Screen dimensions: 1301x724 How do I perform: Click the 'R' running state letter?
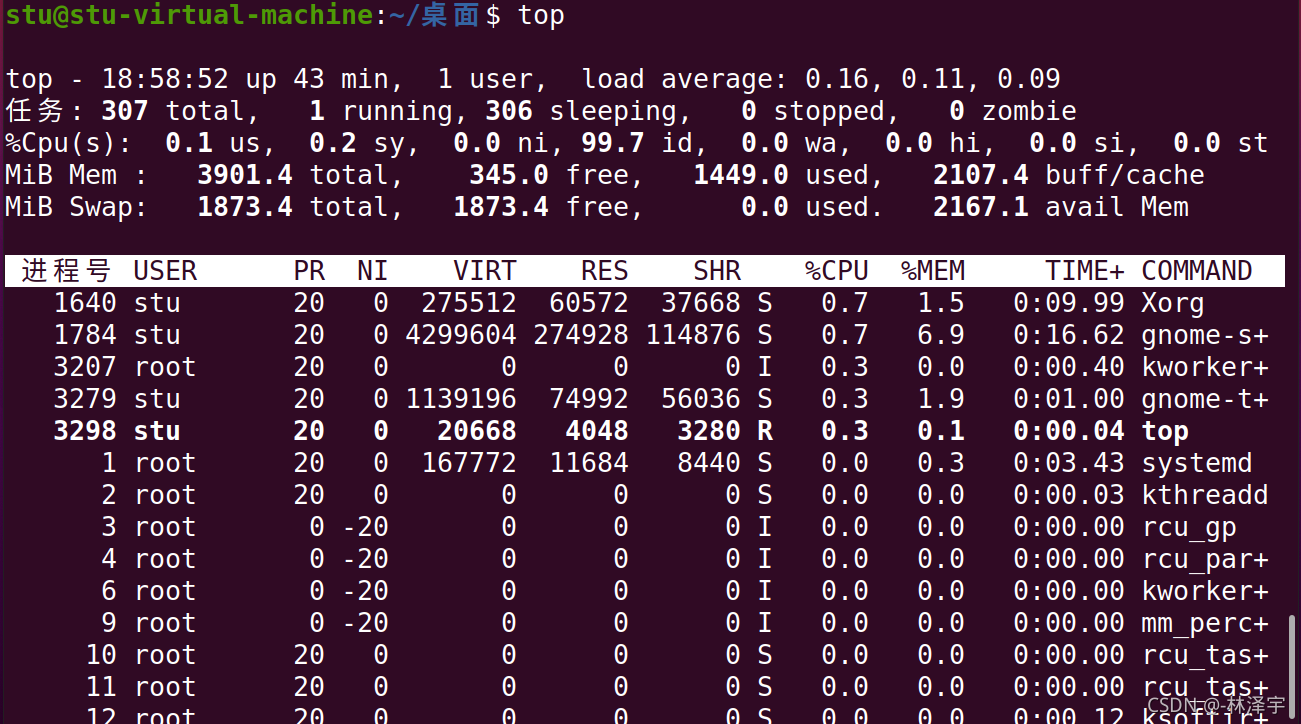coord(765,431)
